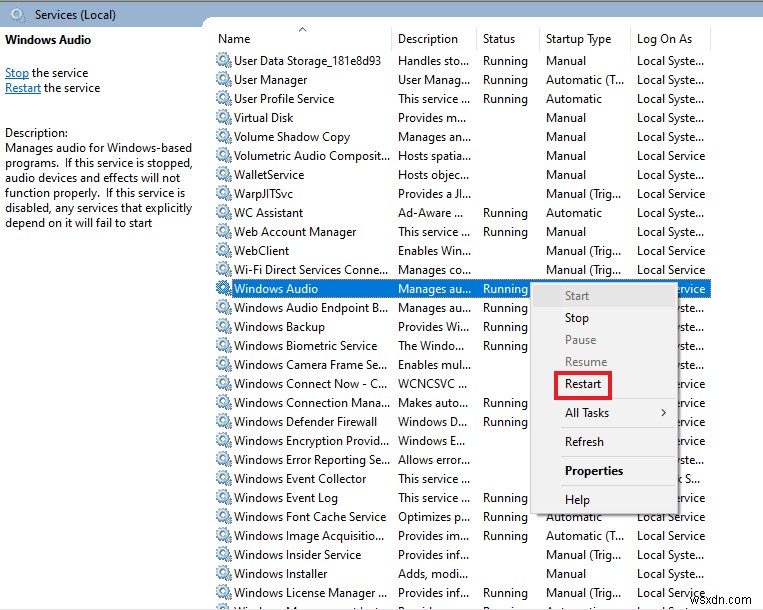Click the Windows Event Log gear icon

tap(223, 497)
